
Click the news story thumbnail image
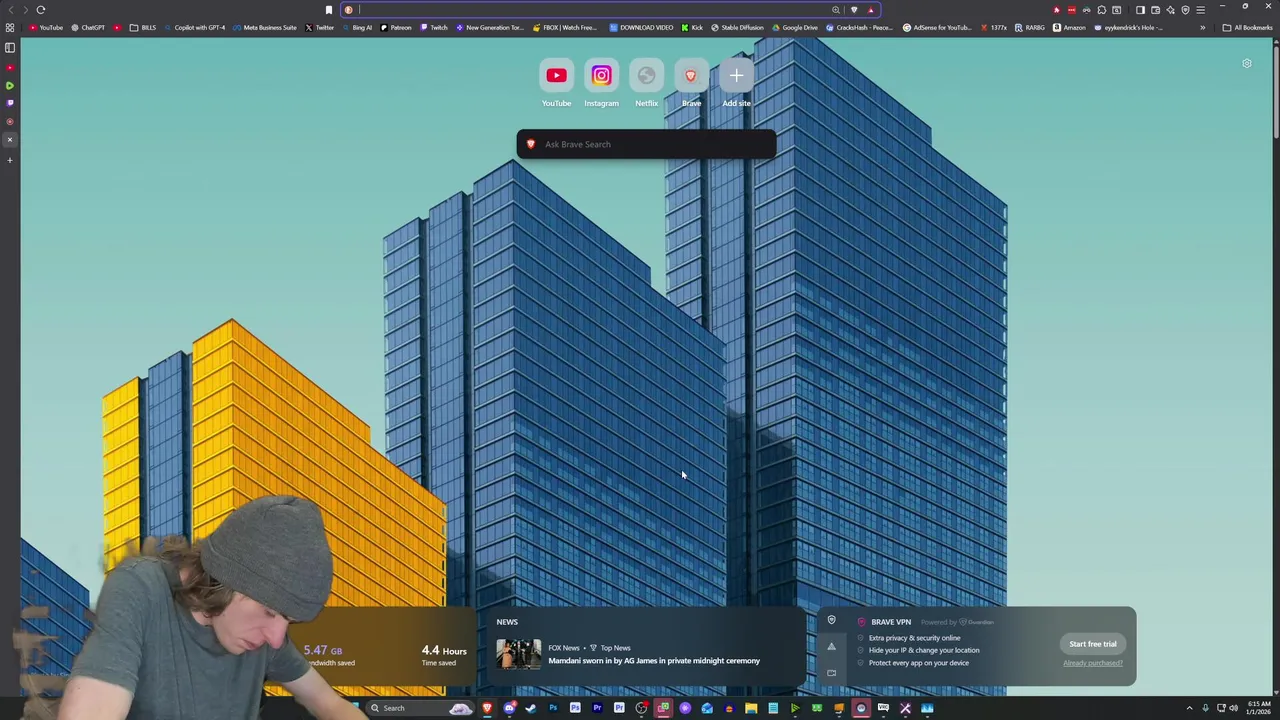[519, 655]
